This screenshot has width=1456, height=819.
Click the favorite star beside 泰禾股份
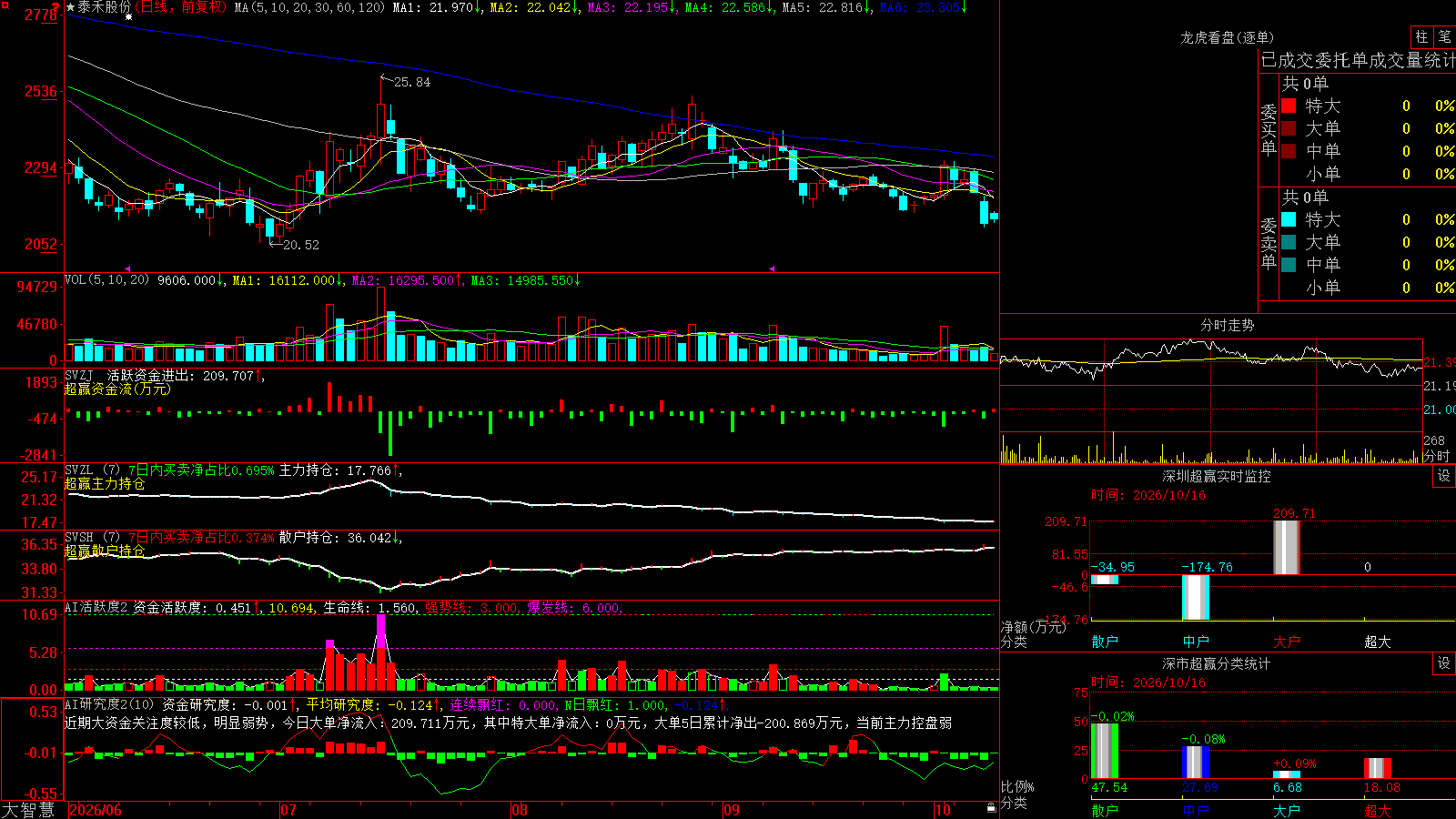[71, 7]
